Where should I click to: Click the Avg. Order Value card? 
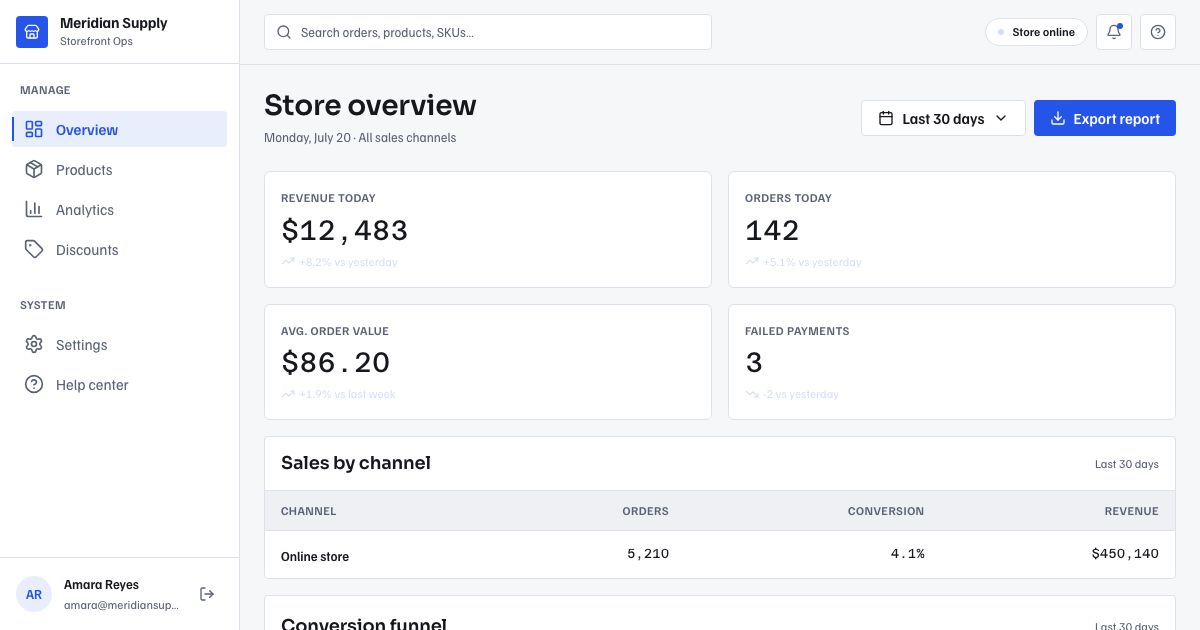(x=488, y=362)
